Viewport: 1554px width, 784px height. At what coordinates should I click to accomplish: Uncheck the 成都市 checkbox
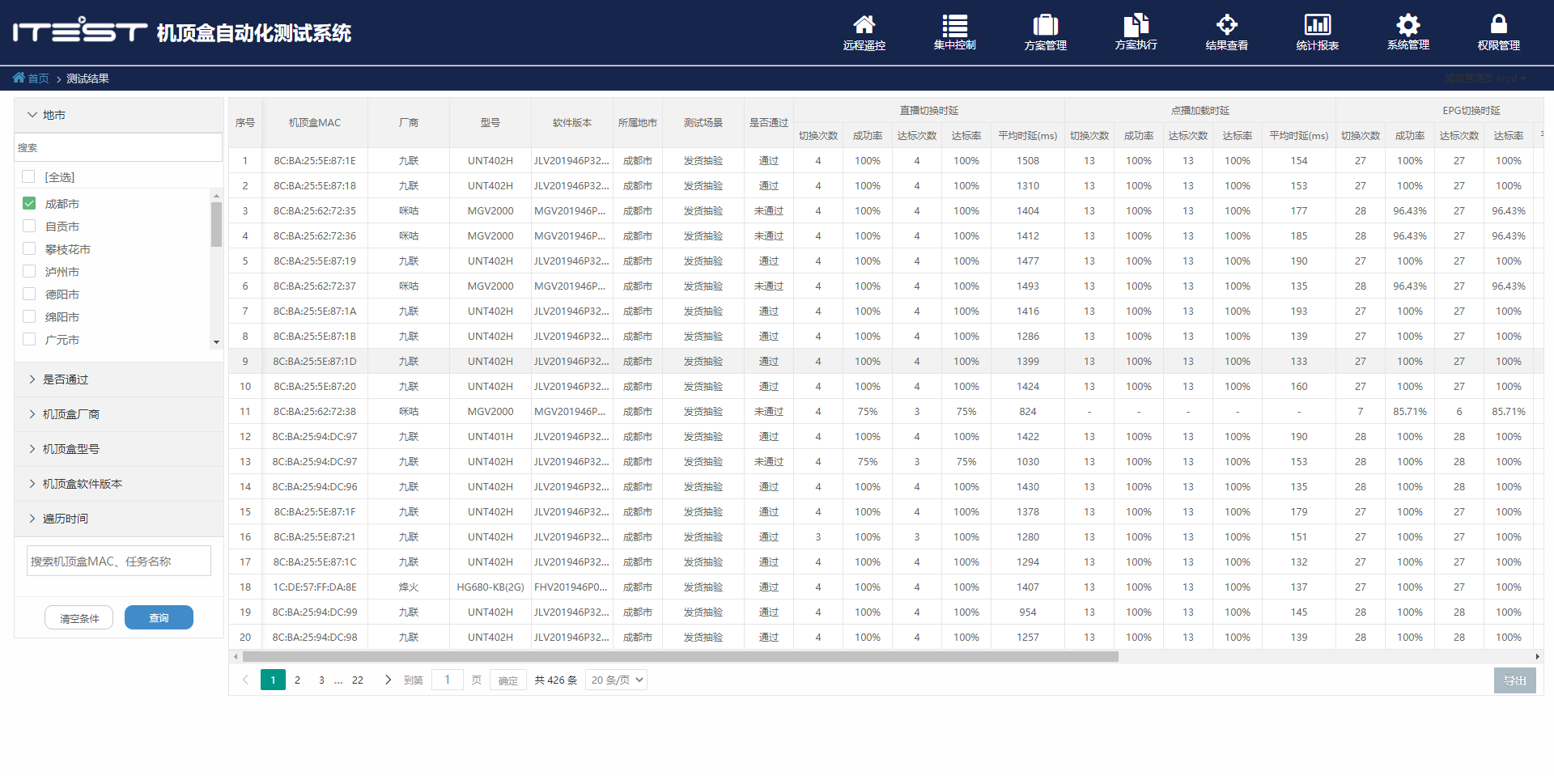[x=29, y=203]
